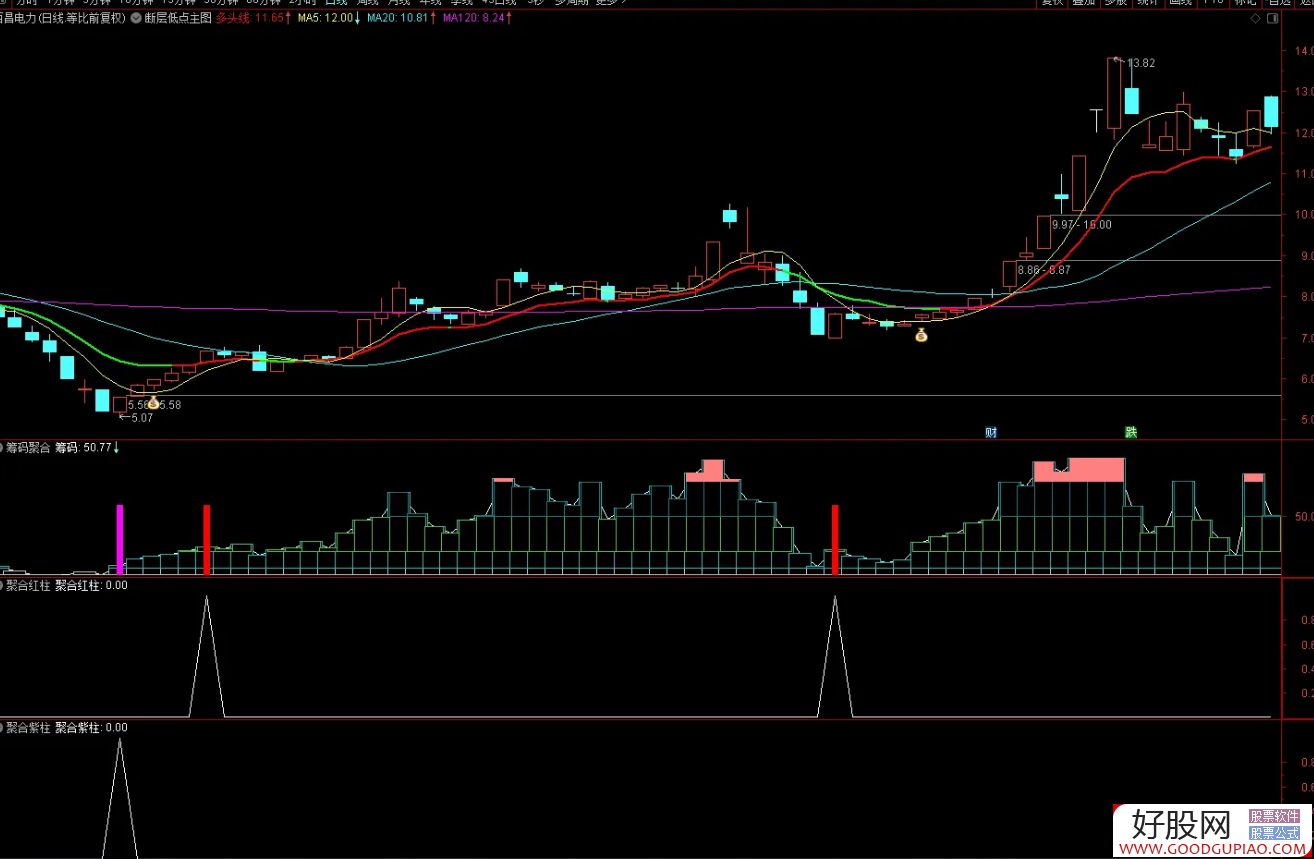Click the first white spike in 聚合红柱 panel
This screenshot has height=859, width=1314.
(207, 656)
